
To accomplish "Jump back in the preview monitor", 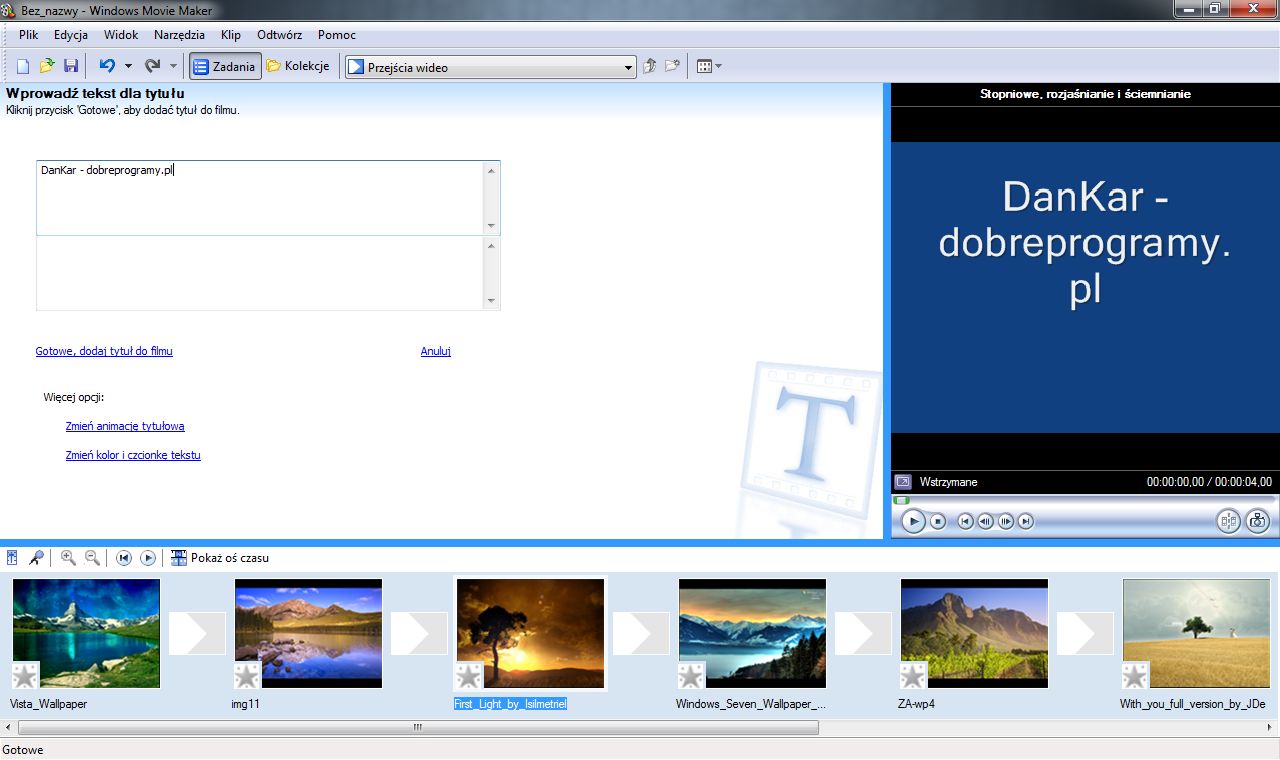I will pos(965,521).
